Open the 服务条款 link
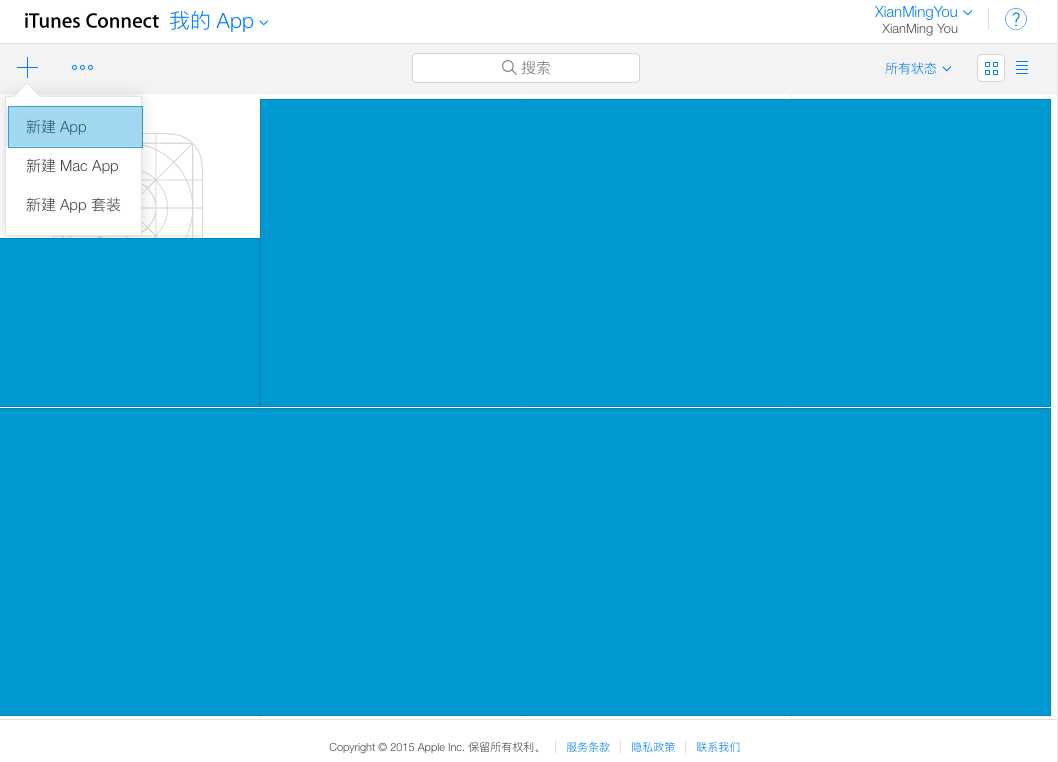1058x762 pixels. click(587, 746)
